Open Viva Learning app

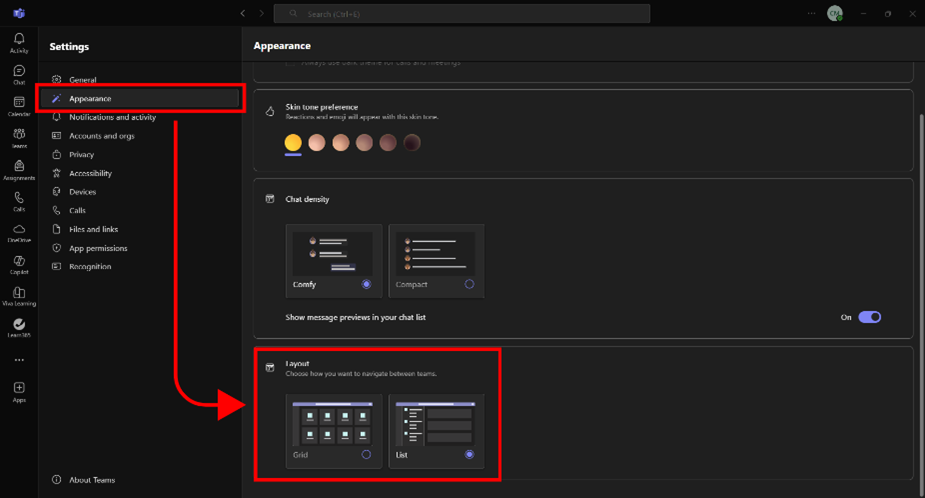[x=19, y=295]
